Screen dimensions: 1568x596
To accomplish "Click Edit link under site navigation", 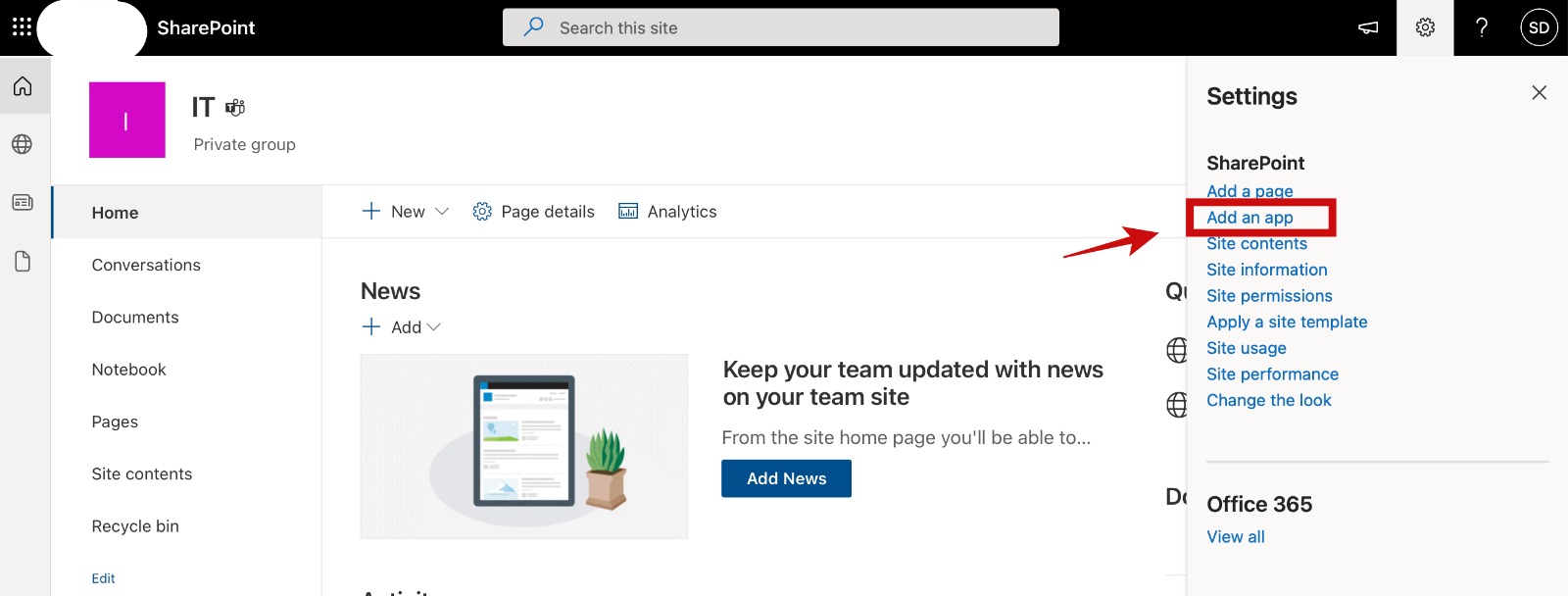I will point(103,578).
